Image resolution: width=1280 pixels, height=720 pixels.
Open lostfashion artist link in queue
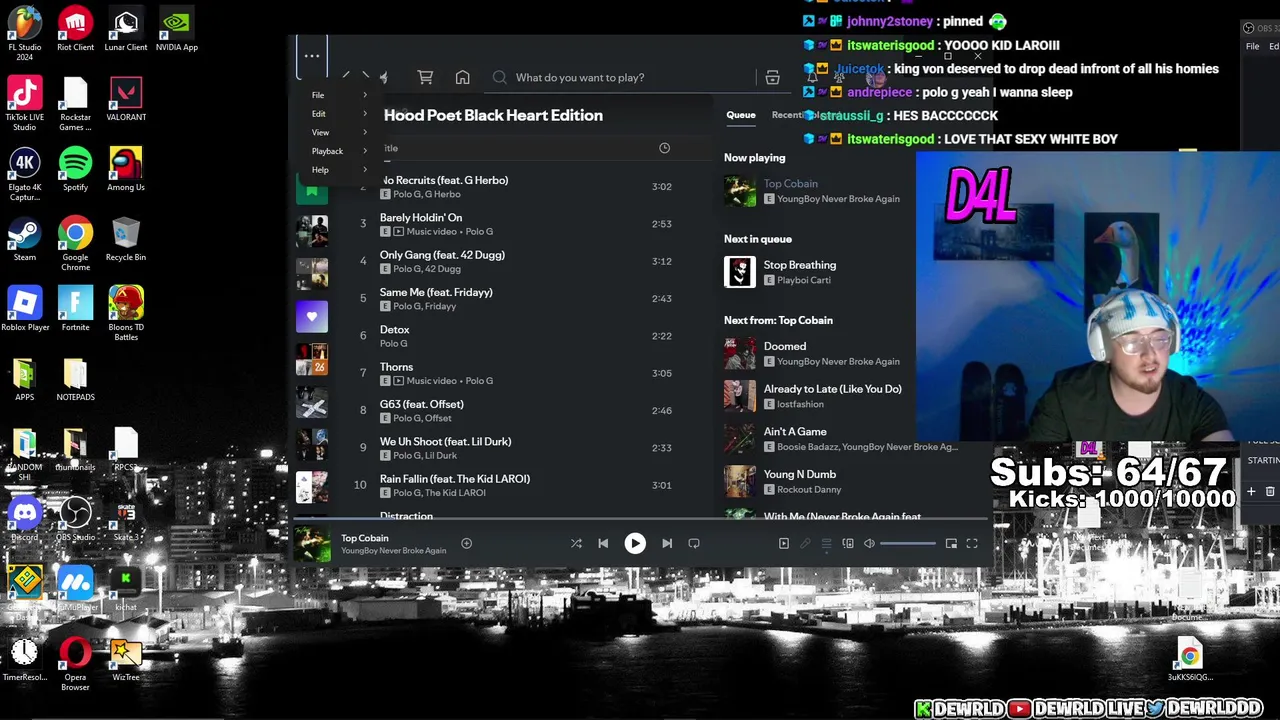(800, 404)
